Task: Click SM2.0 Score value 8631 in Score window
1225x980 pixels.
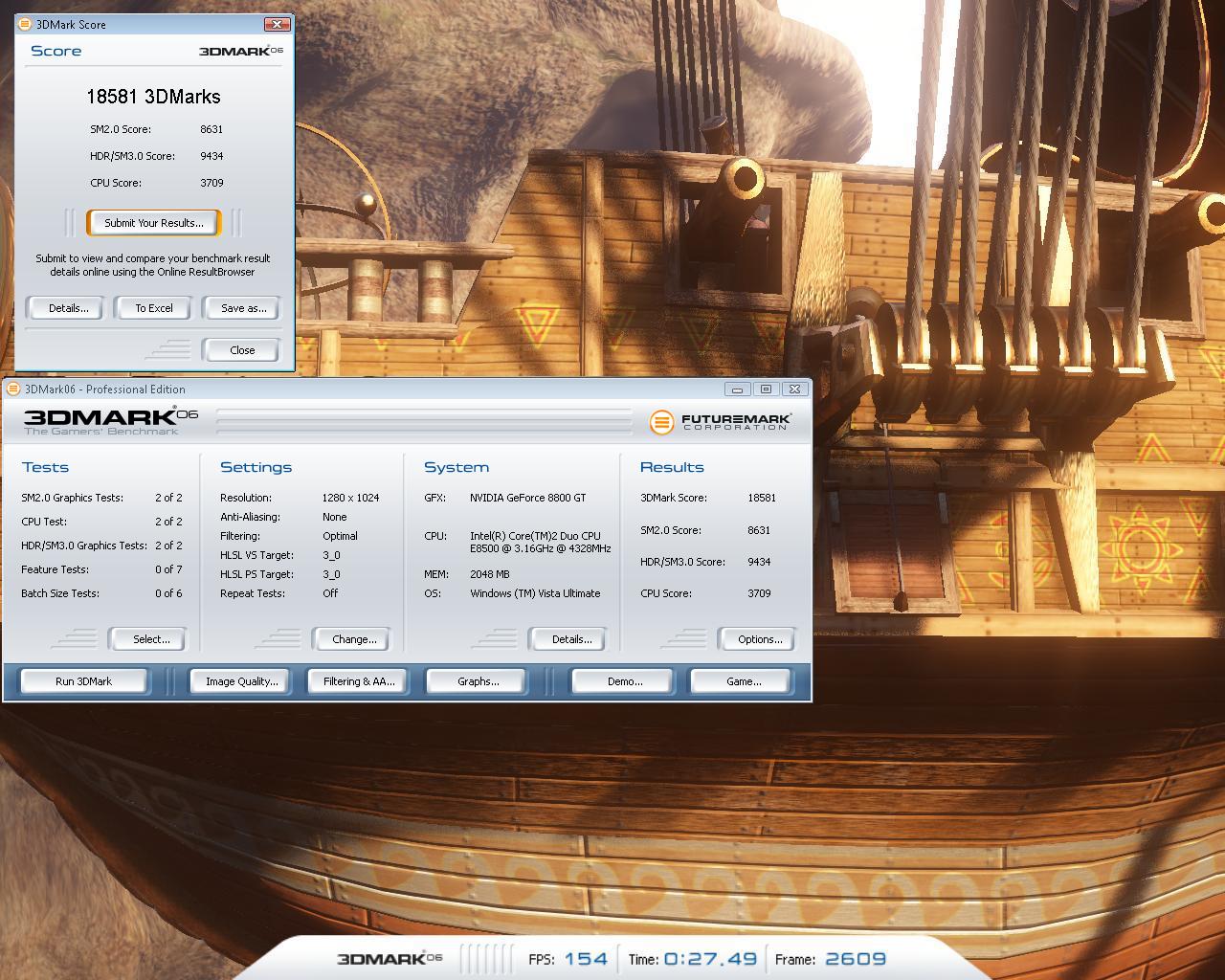Action: [x=212, y=129]
